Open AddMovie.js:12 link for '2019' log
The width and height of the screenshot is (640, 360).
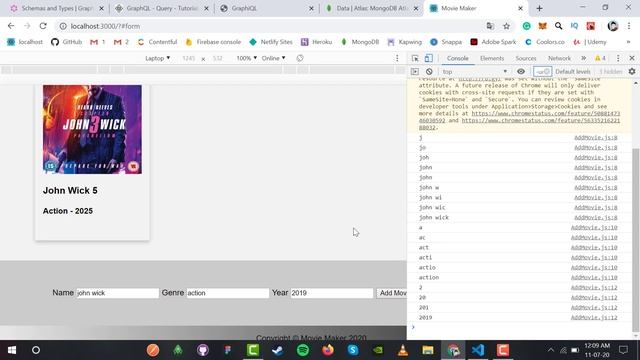(594, 318)
